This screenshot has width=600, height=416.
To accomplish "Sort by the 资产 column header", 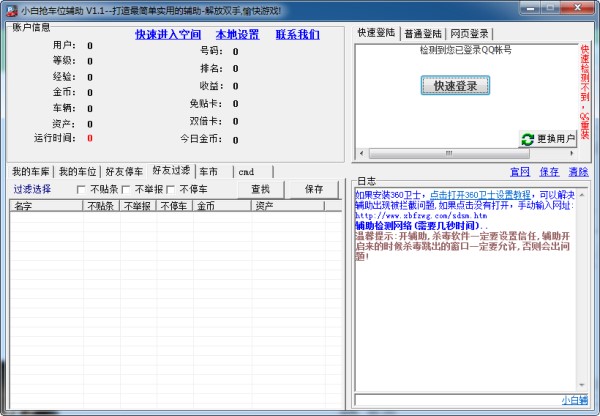I will [288, 206].
